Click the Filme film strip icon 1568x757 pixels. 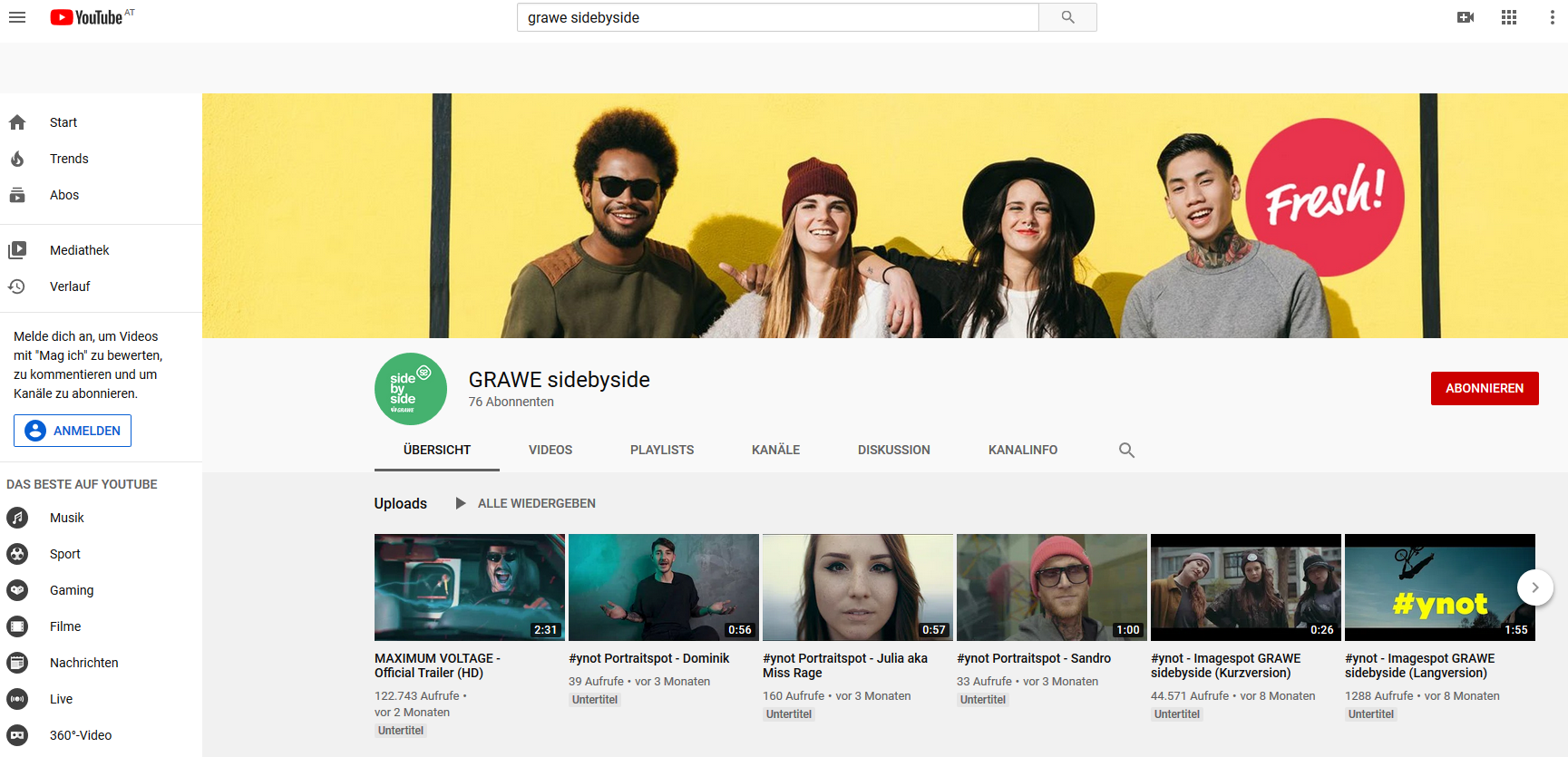click(x=17, y=626)
